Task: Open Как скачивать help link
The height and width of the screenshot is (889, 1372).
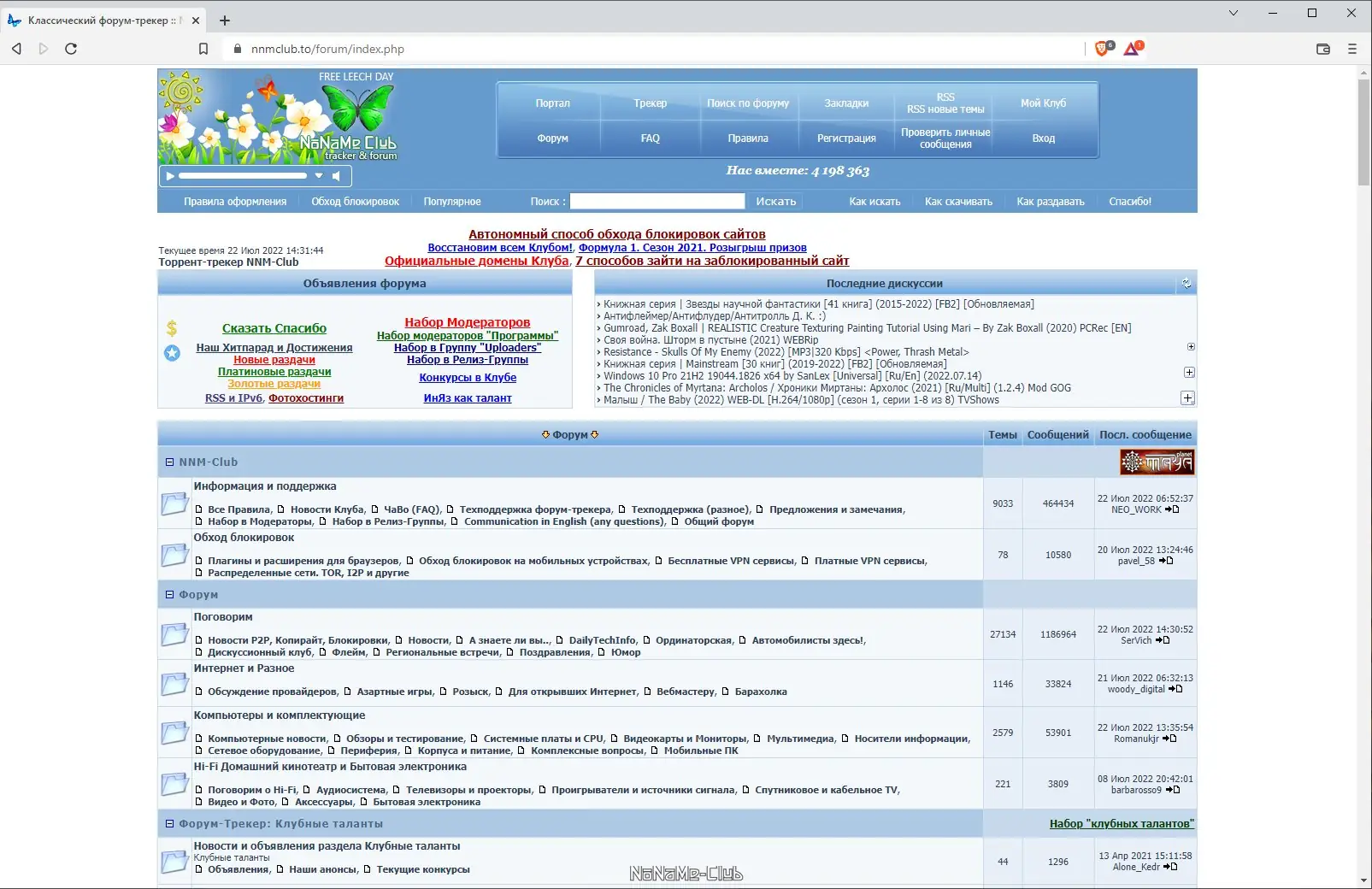Action: 958,202
